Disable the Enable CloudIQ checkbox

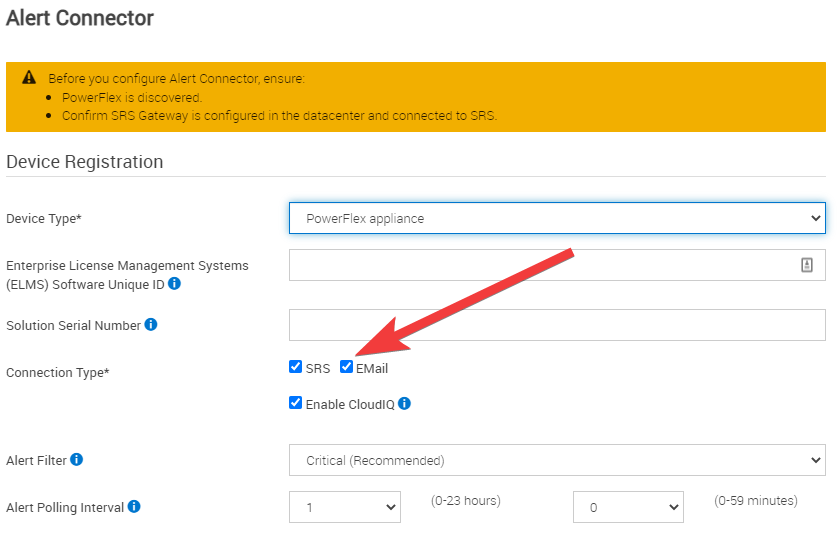click(296, 403)
